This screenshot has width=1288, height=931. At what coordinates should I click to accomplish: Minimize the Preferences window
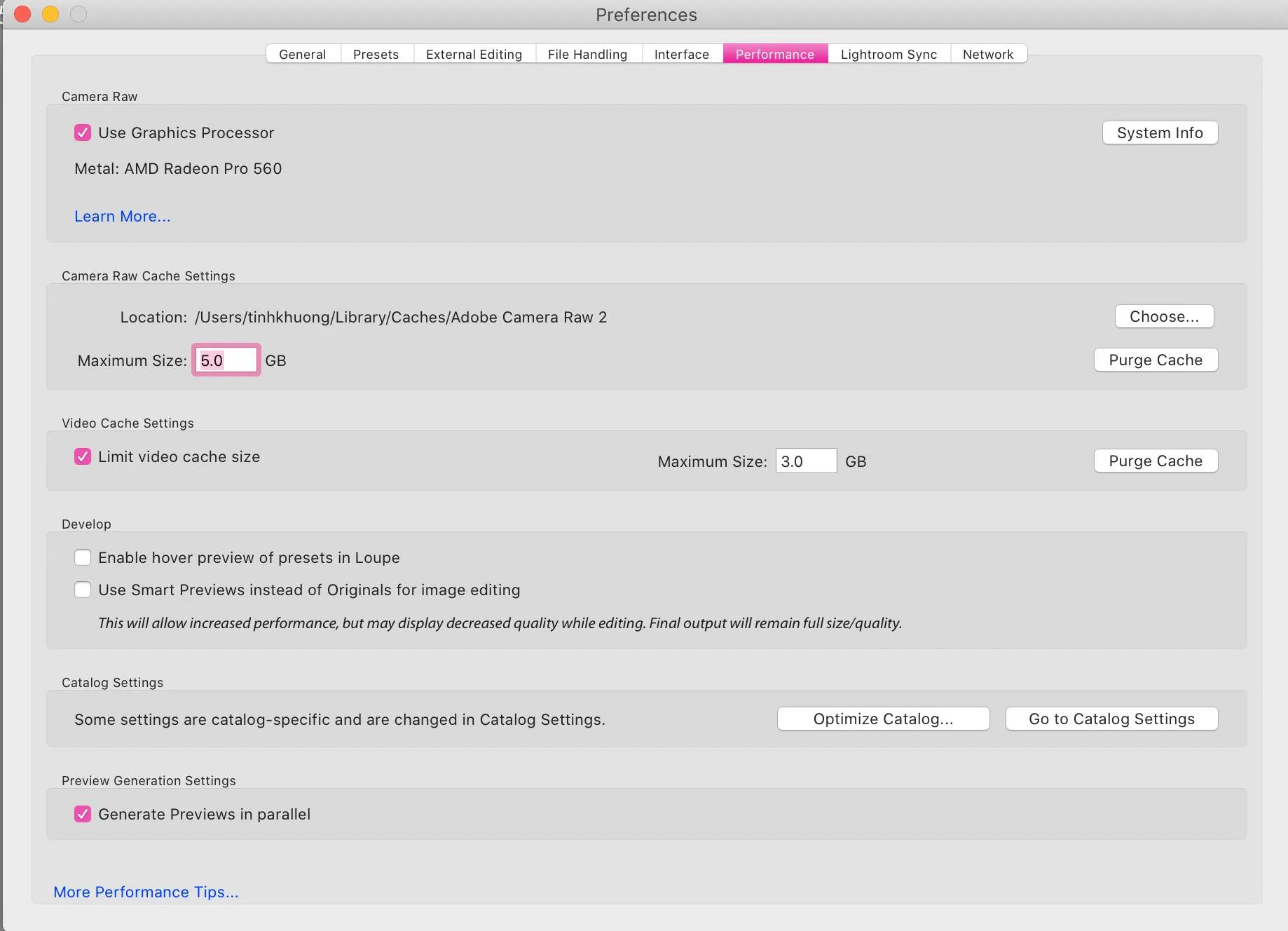[x=50, y=14]
